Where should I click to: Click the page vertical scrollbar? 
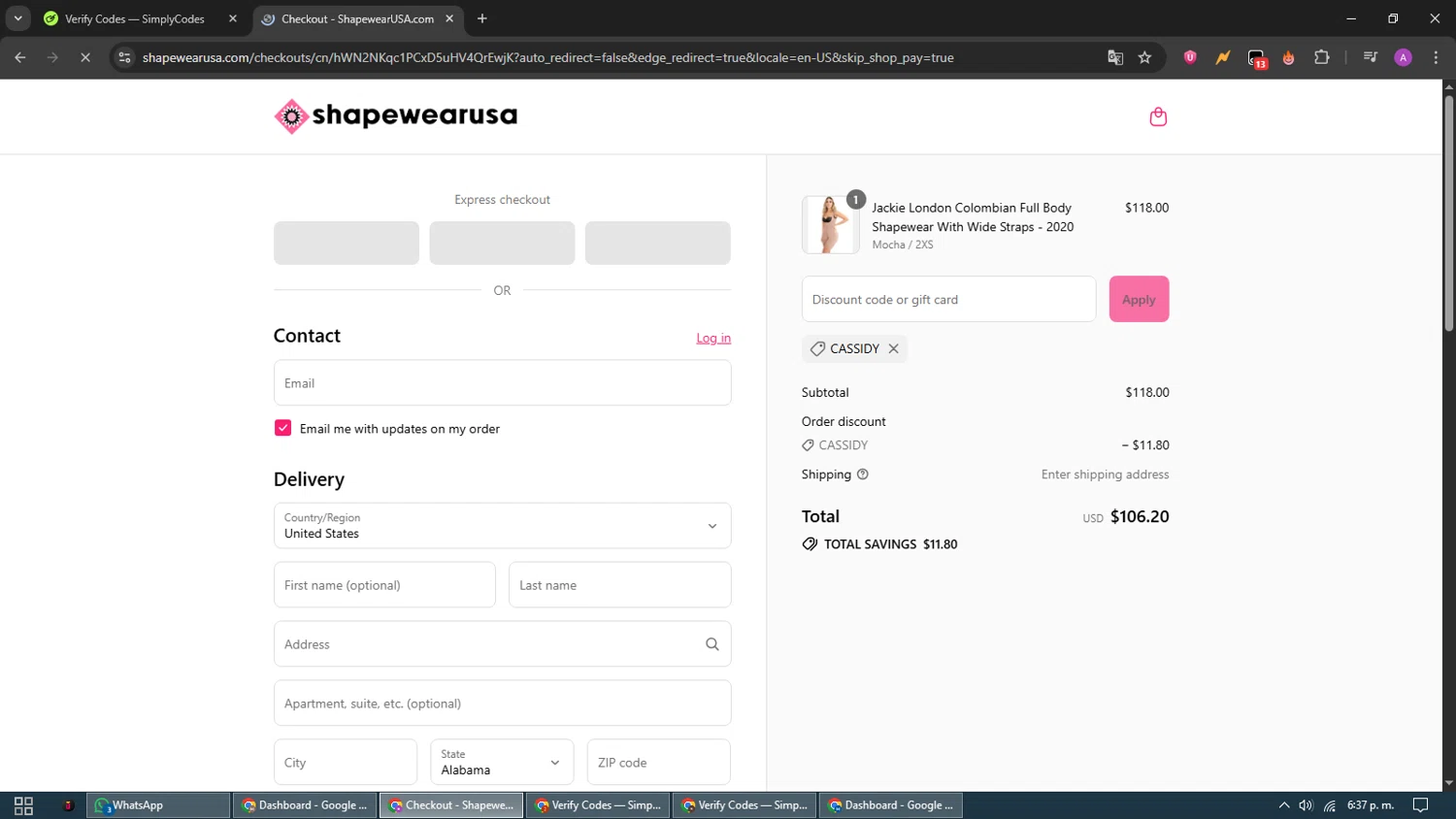pyautogui.click(x=1448, y=213)
